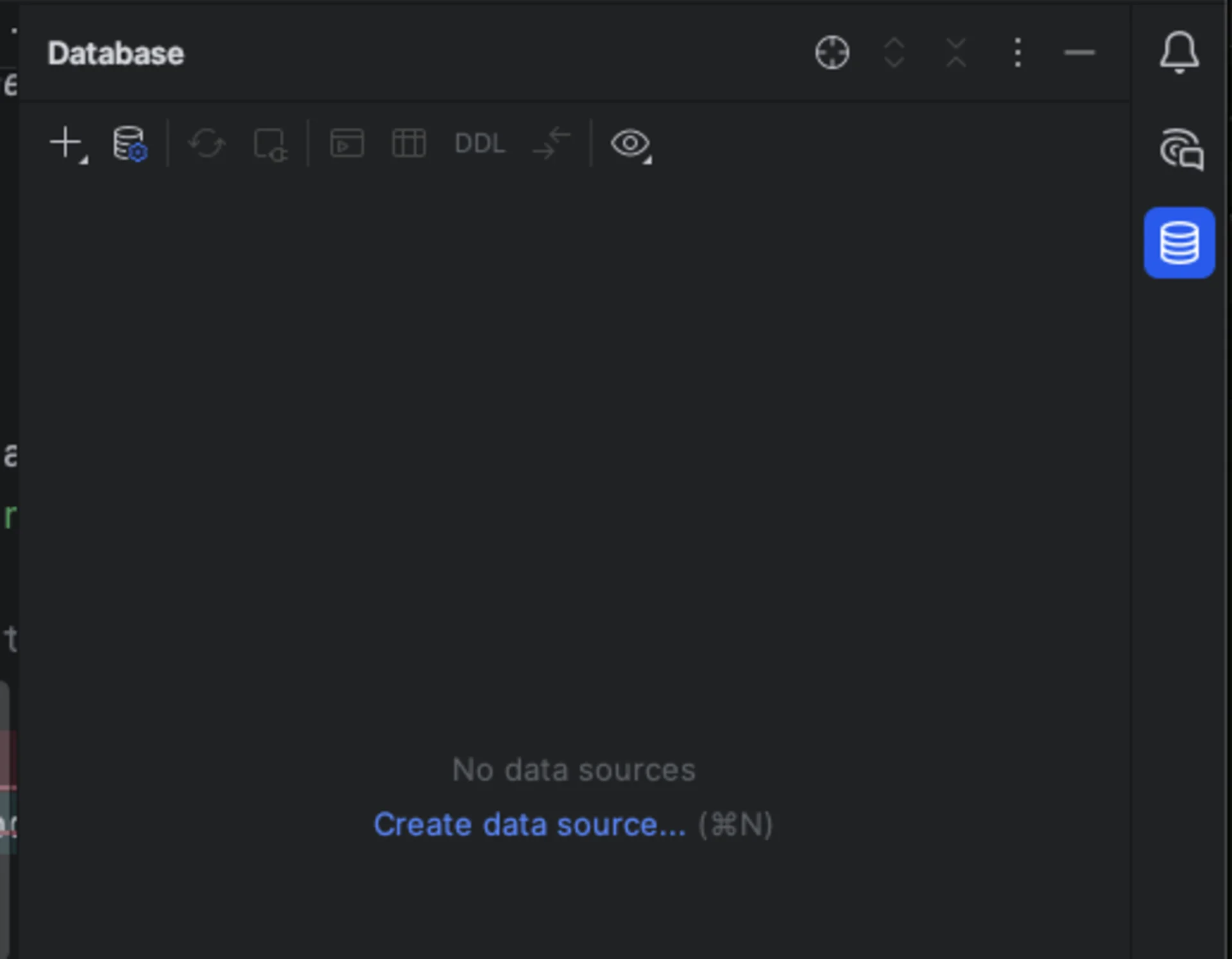Click the Select Opened Element crosshair toggle
The width and height of the screenshot is (1232, 959).
click(832, 53)
